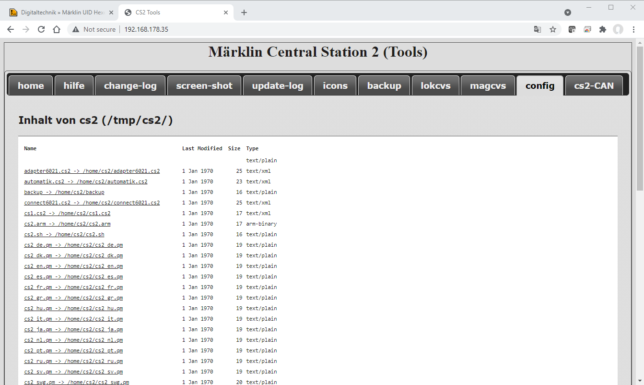Select the CS2 Tools browser tab
Image resolution: width=644 pixels, height=385 pixels.
[x=176, y=12]
